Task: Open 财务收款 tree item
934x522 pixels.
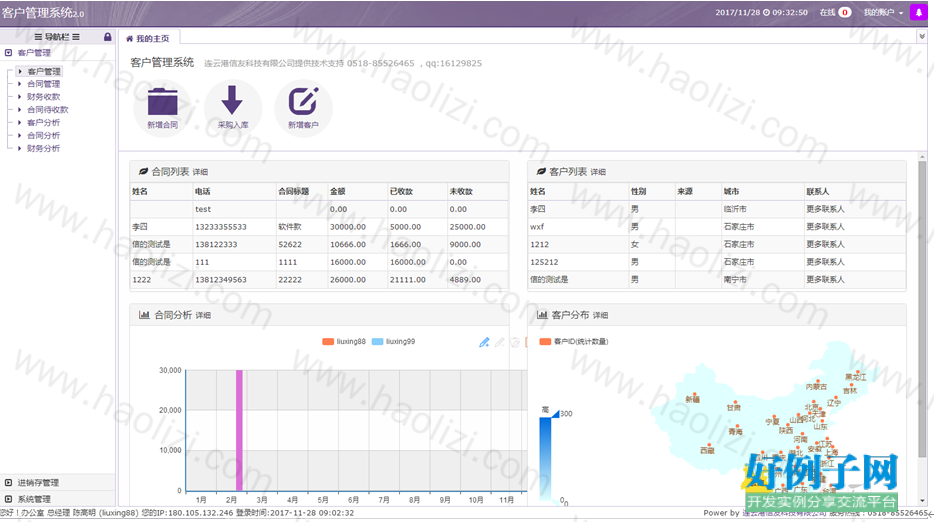Action: (43, 97)
